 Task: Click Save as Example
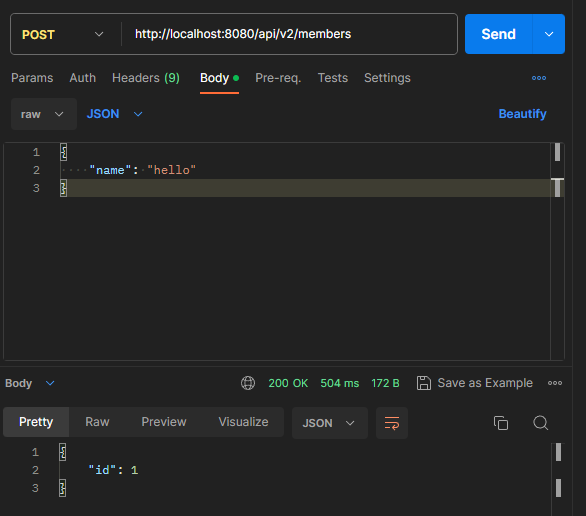485,383
